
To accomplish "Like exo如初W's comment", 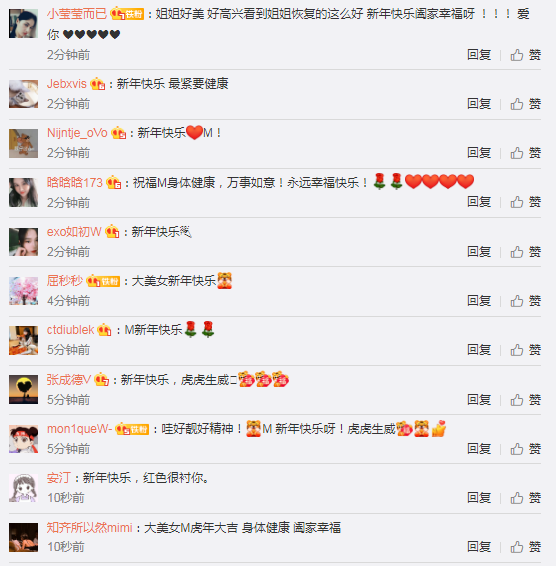I will pos(525,252).
